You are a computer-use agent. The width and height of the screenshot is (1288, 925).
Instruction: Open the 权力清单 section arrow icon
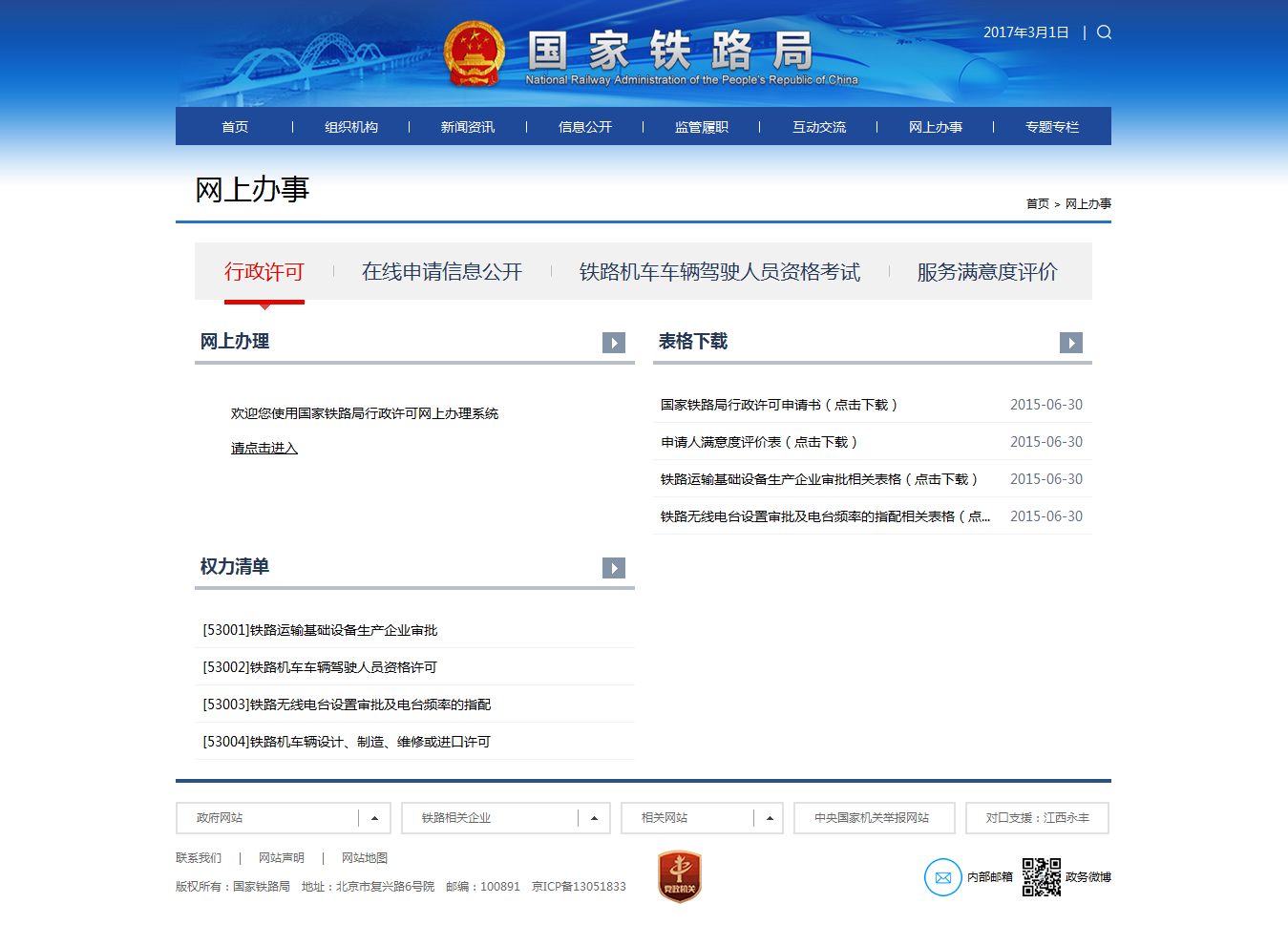(x=614, y=568)
